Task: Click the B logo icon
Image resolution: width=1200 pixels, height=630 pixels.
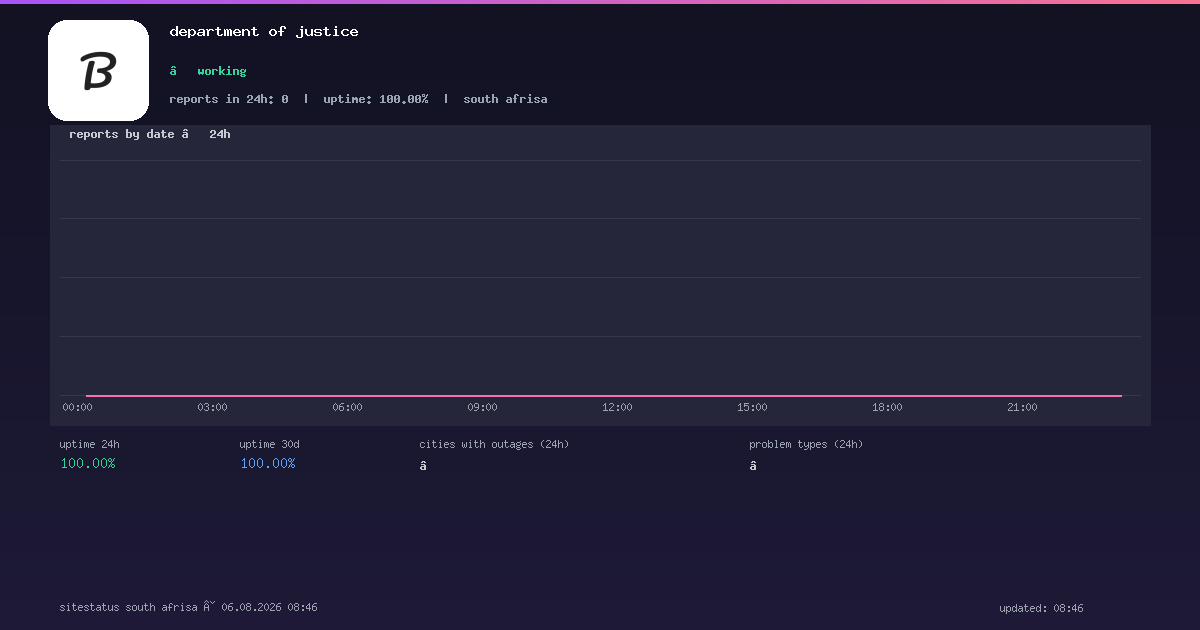Action: coord(98,71)
